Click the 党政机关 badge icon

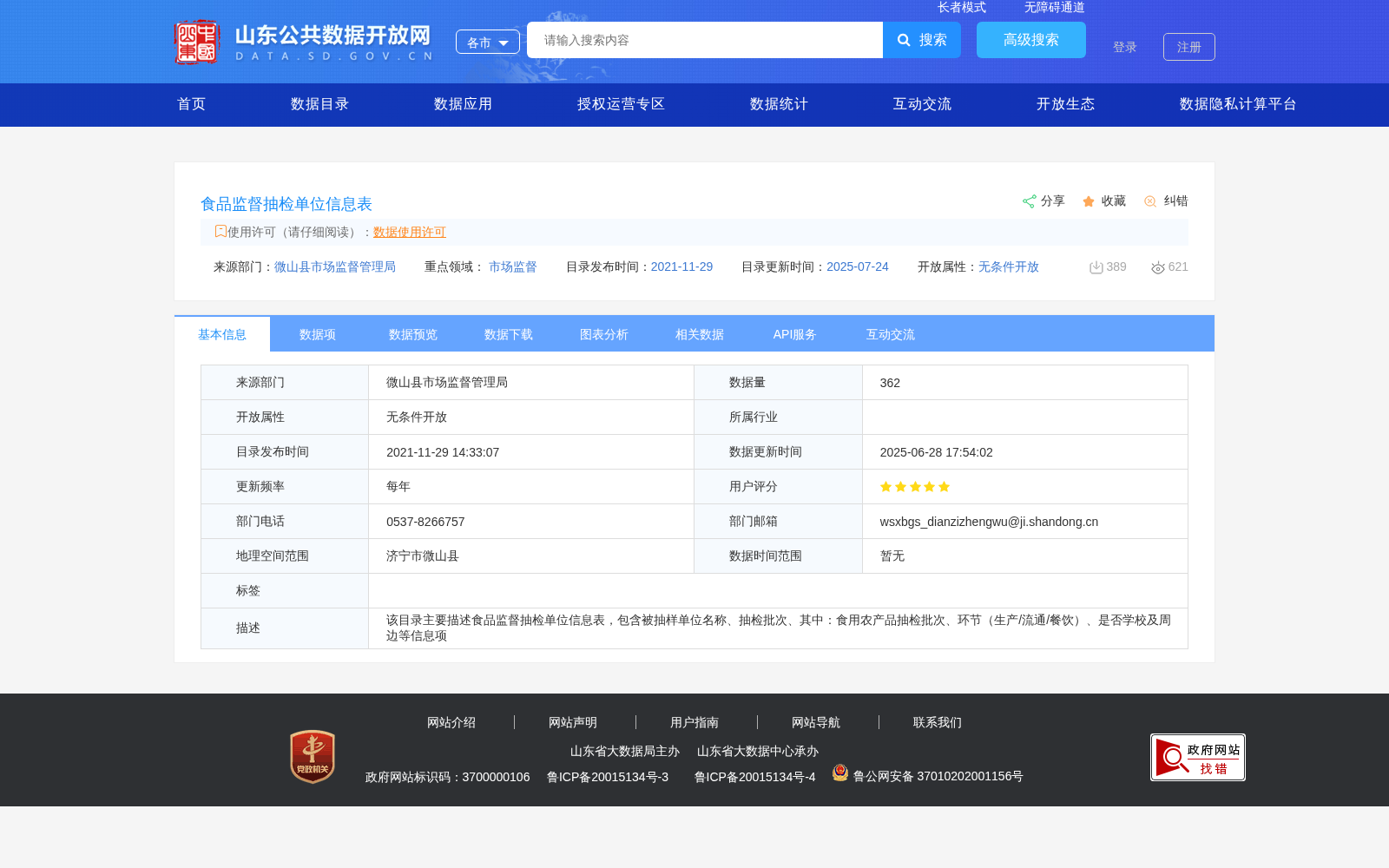[313, 756]
